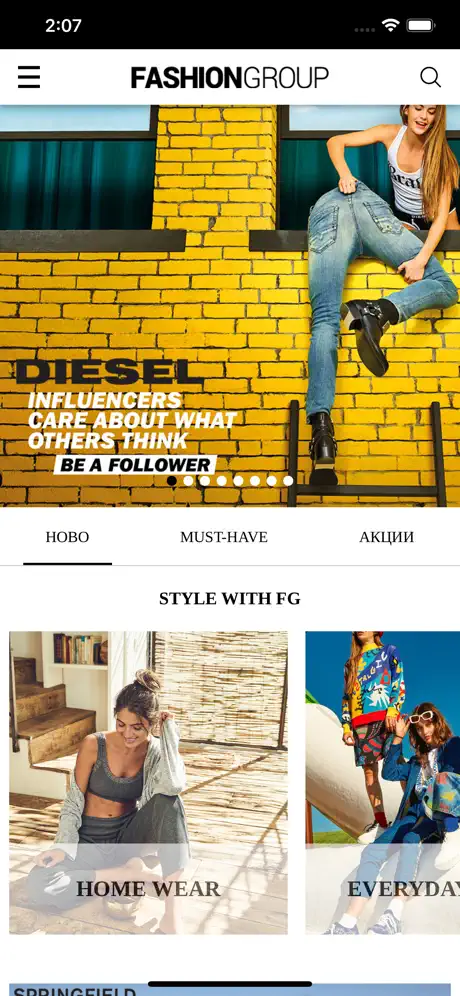The height and width of the screenshot is (996, 460).
Task: Tap the BE A FOLLOWER label
Action: pos(135,464)
